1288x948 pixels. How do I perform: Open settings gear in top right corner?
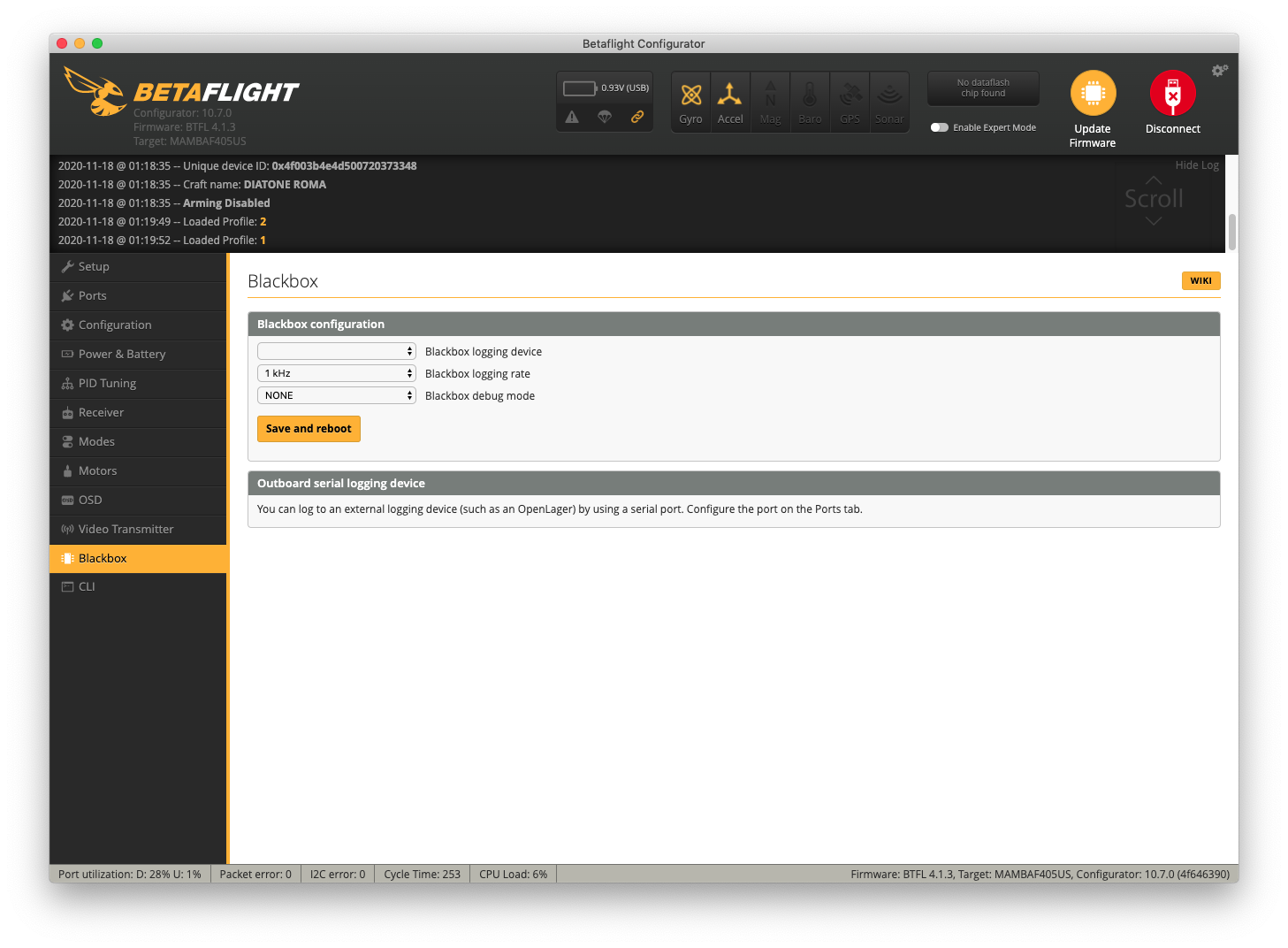coord(1219,70)
